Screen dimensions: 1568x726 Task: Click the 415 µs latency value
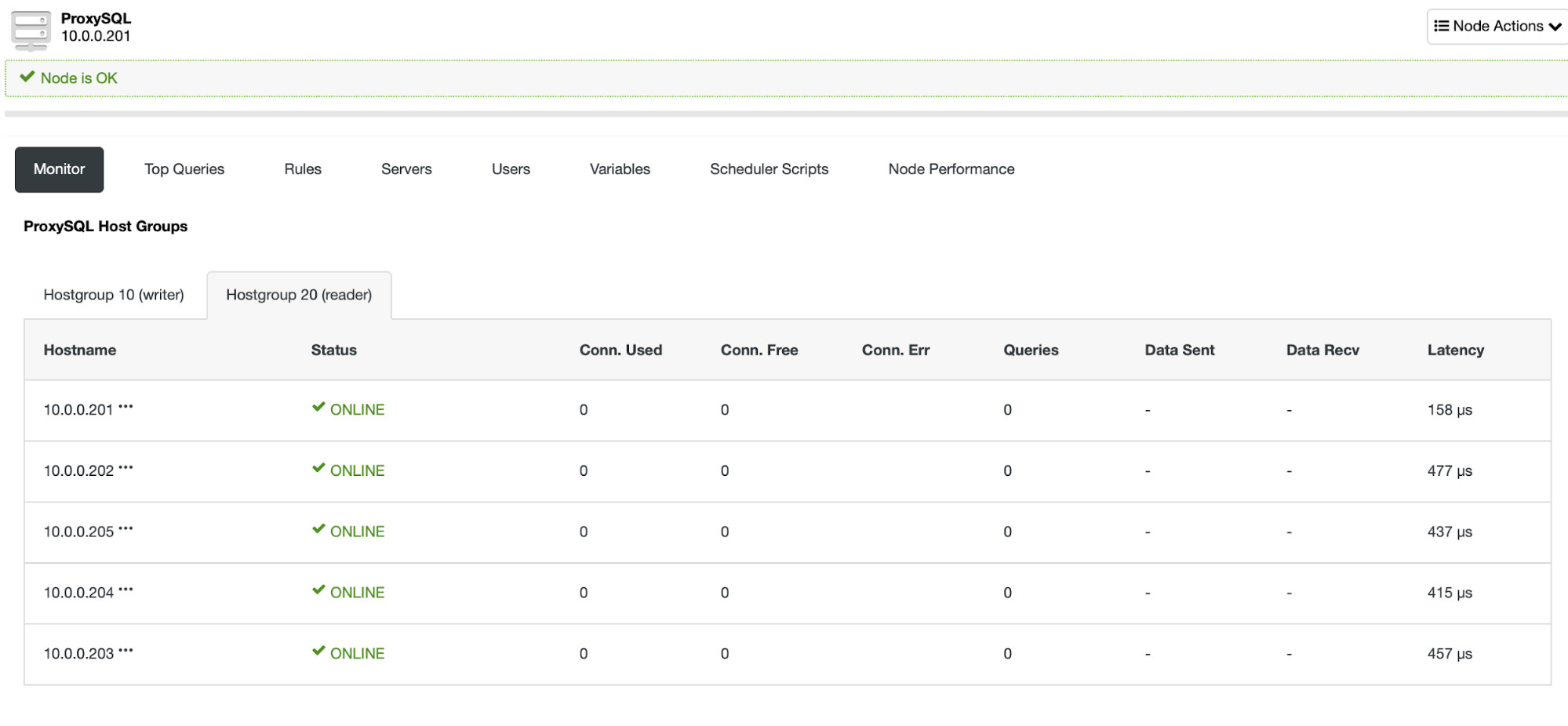click(x=1450, y=593)
